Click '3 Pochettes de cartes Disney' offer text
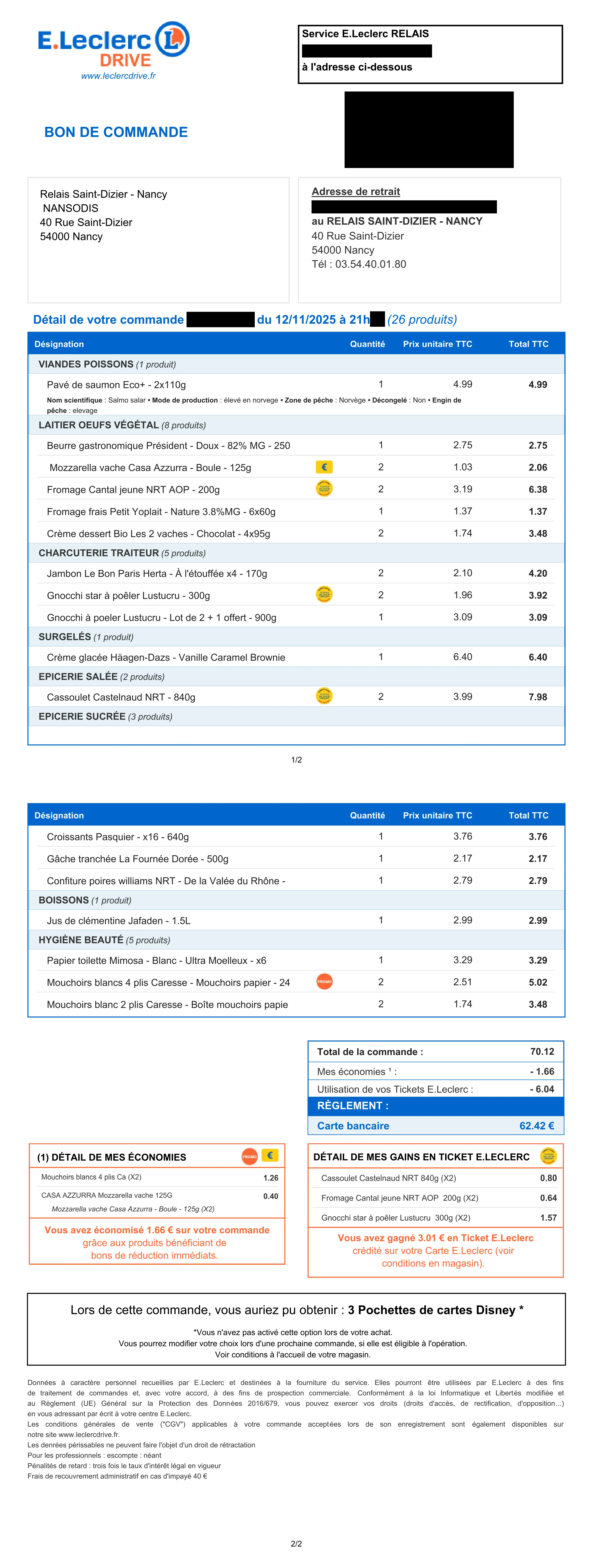The height and width of the screenshot is (1568, 606). [x=436, y=1310]
